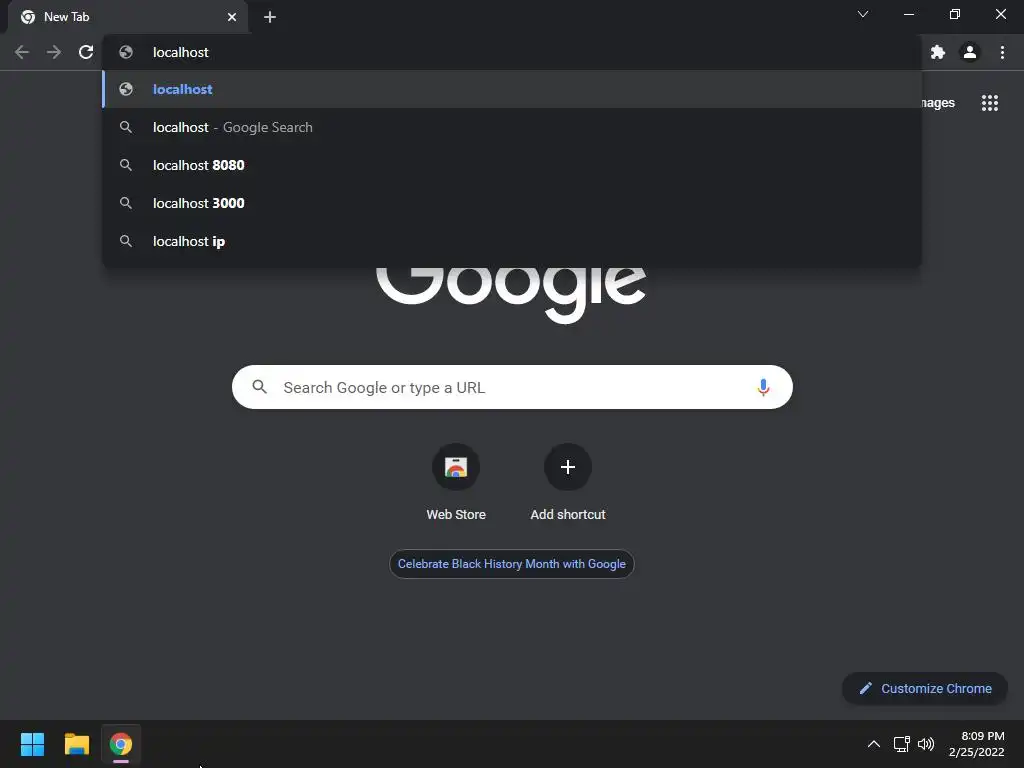
Task: Select the highlighted localhost URL suggestion
Action: coord(512,89)
